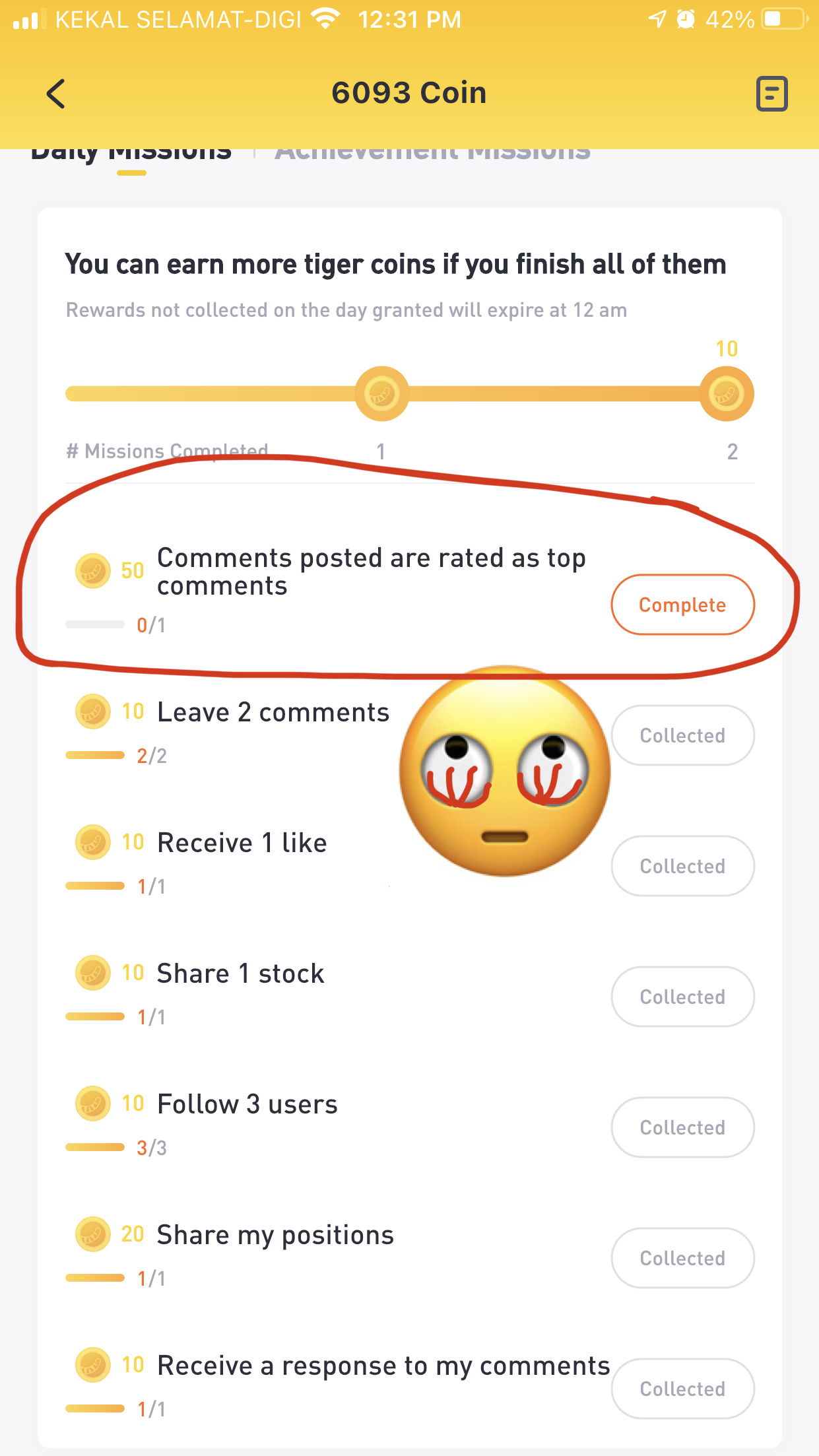Tap the second milestone coin marked 10
The width and height of the screenshot is (819, 1456).
(727, 393)
